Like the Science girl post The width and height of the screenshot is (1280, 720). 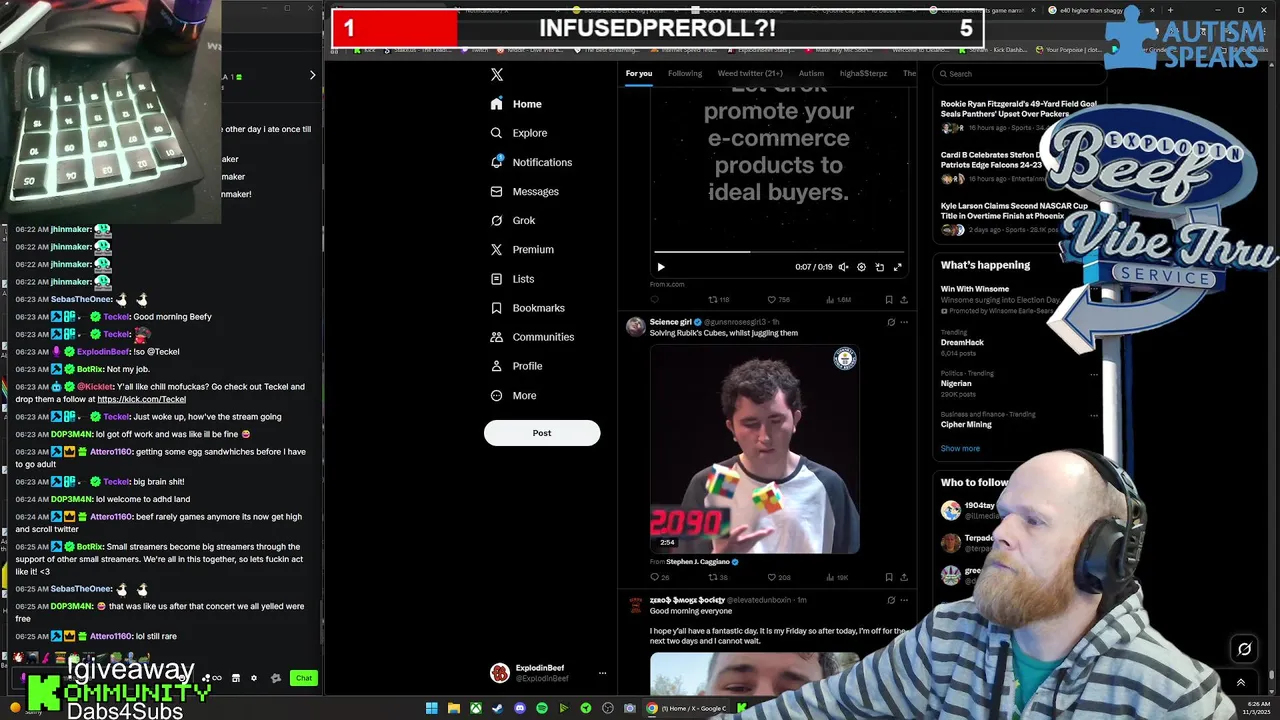click(x=778, y=577)
